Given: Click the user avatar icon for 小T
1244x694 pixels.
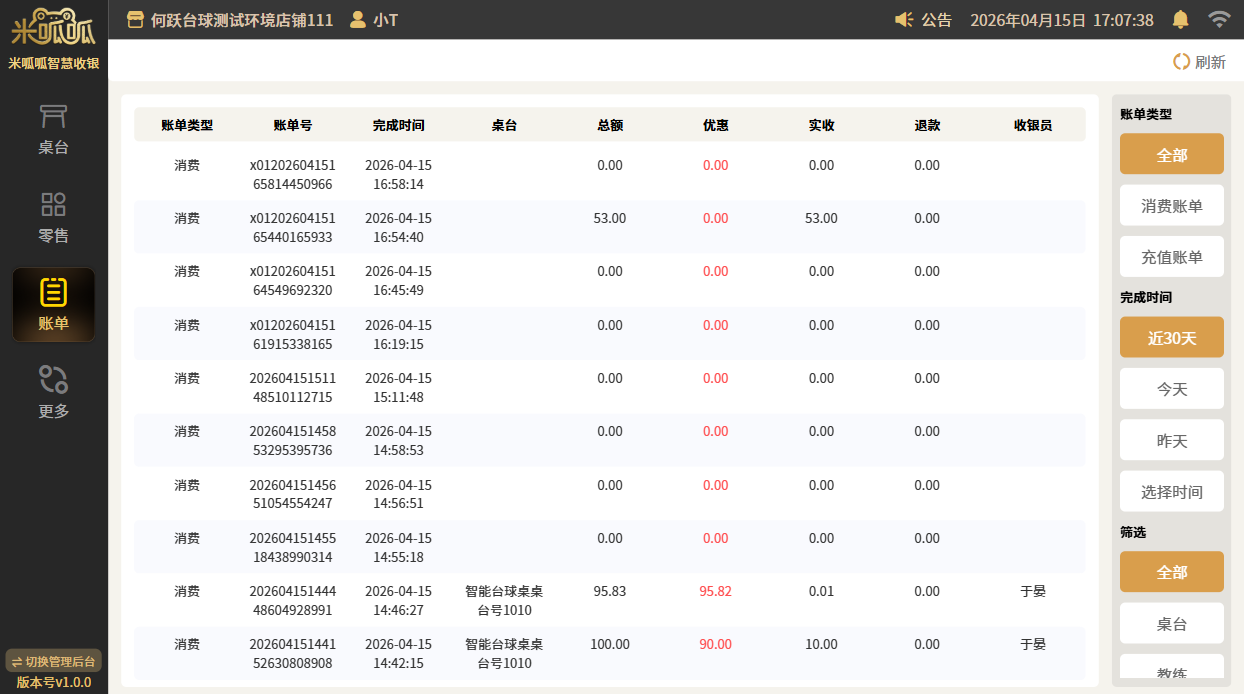Looking at the screenshot, I should pos(357,20).
